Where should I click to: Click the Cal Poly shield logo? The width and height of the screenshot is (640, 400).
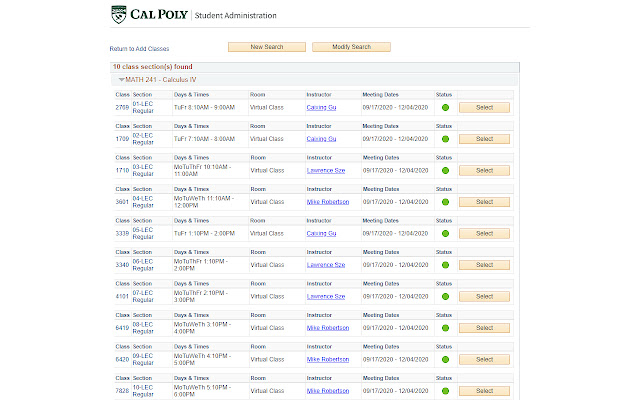119,15
